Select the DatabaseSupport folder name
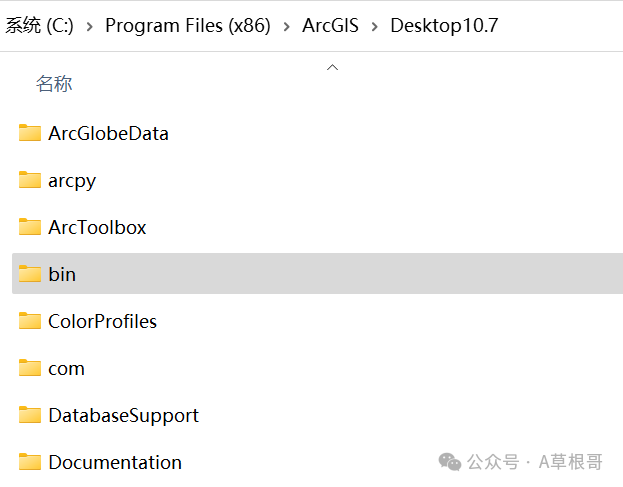 coord(124,415)
